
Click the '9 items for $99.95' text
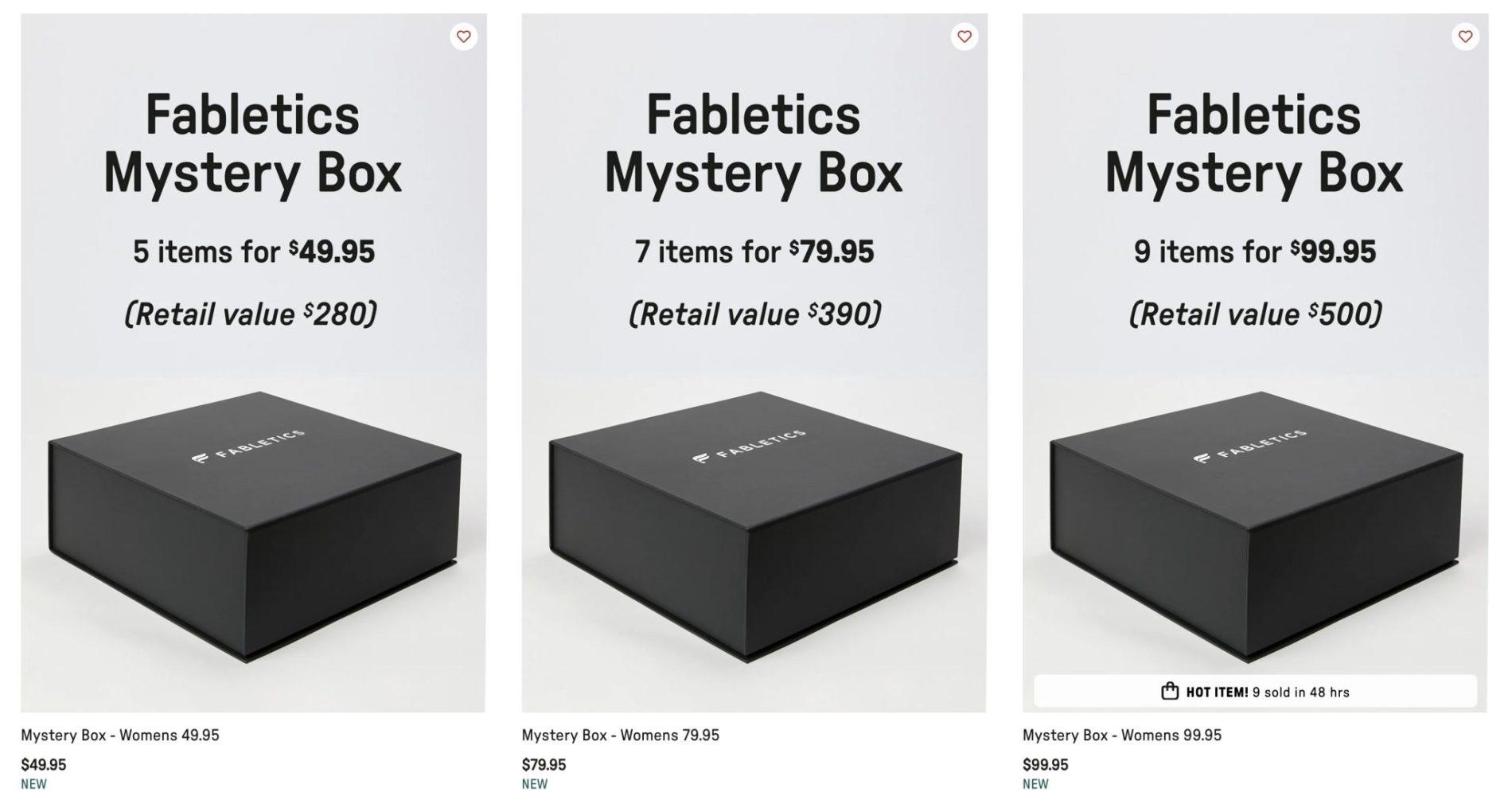pyautogui.click(x=1255, y=252)
